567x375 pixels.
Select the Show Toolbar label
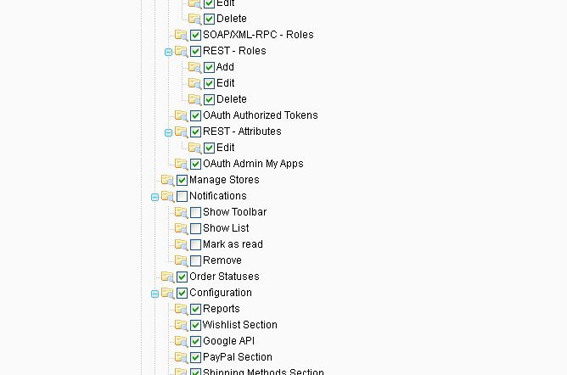coord(235,212)
